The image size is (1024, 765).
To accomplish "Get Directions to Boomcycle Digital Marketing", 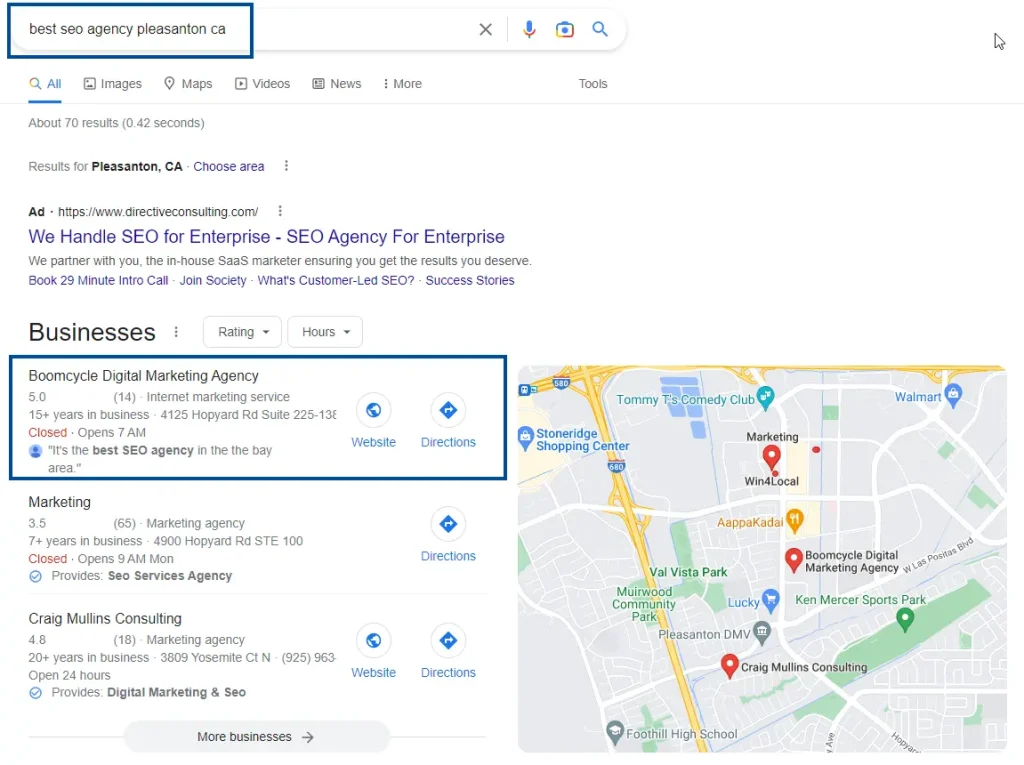I will pos(448,410).
